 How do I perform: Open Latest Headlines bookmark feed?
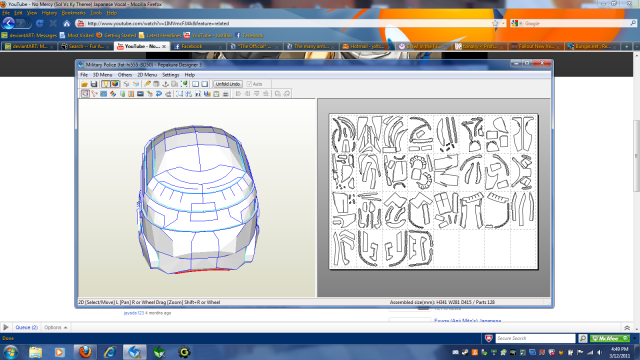(160, 36)
